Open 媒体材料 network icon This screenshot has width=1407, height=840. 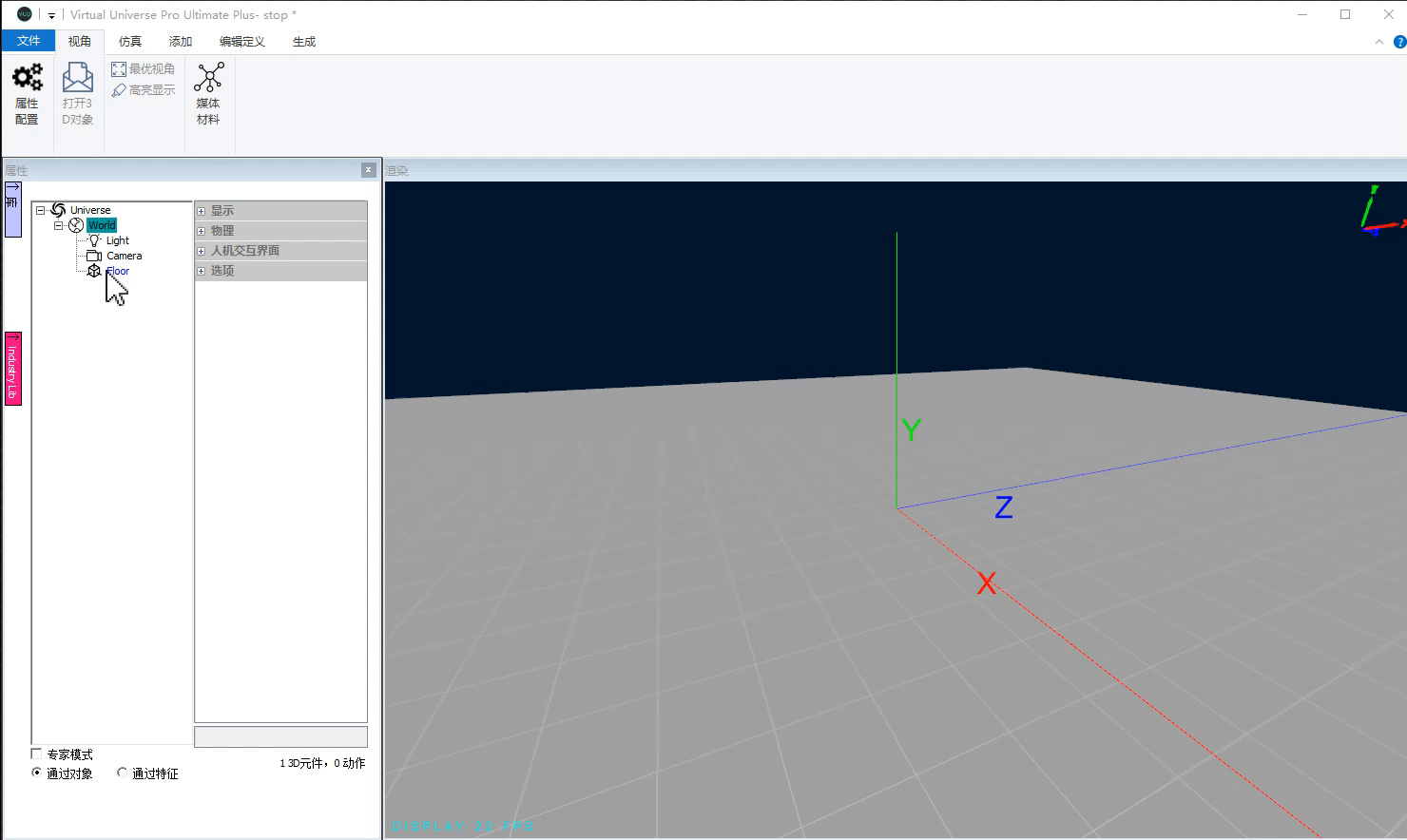[x=208, y=77]
